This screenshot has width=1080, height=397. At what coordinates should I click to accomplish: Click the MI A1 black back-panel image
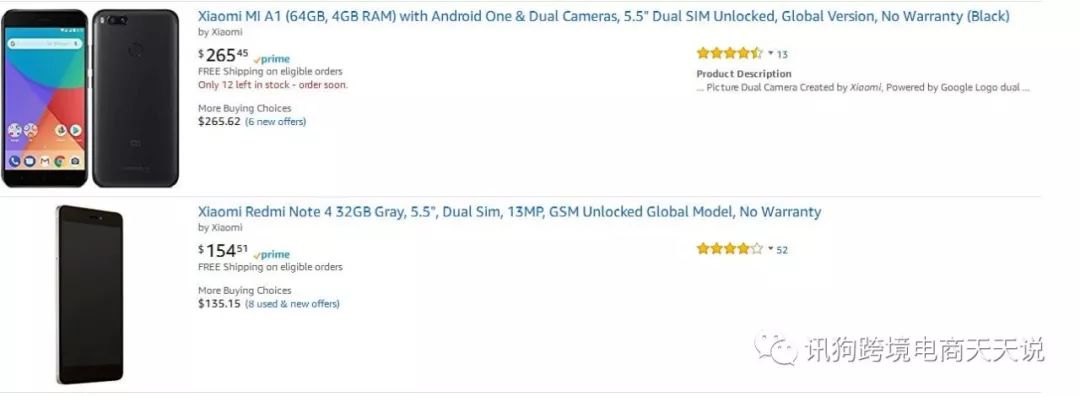[x=136, y=98]
